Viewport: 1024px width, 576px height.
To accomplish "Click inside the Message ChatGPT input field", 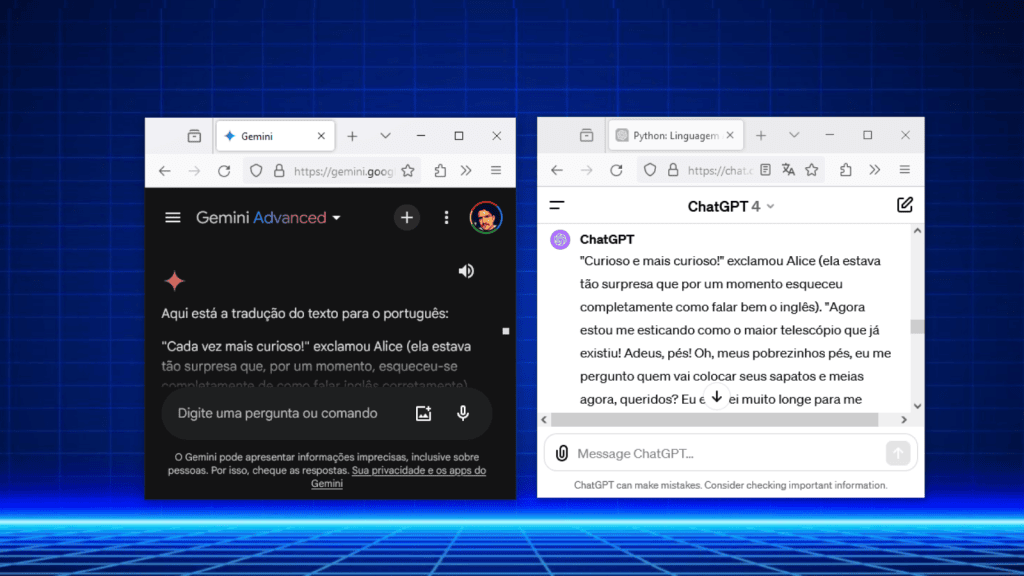I will point(700,452).
